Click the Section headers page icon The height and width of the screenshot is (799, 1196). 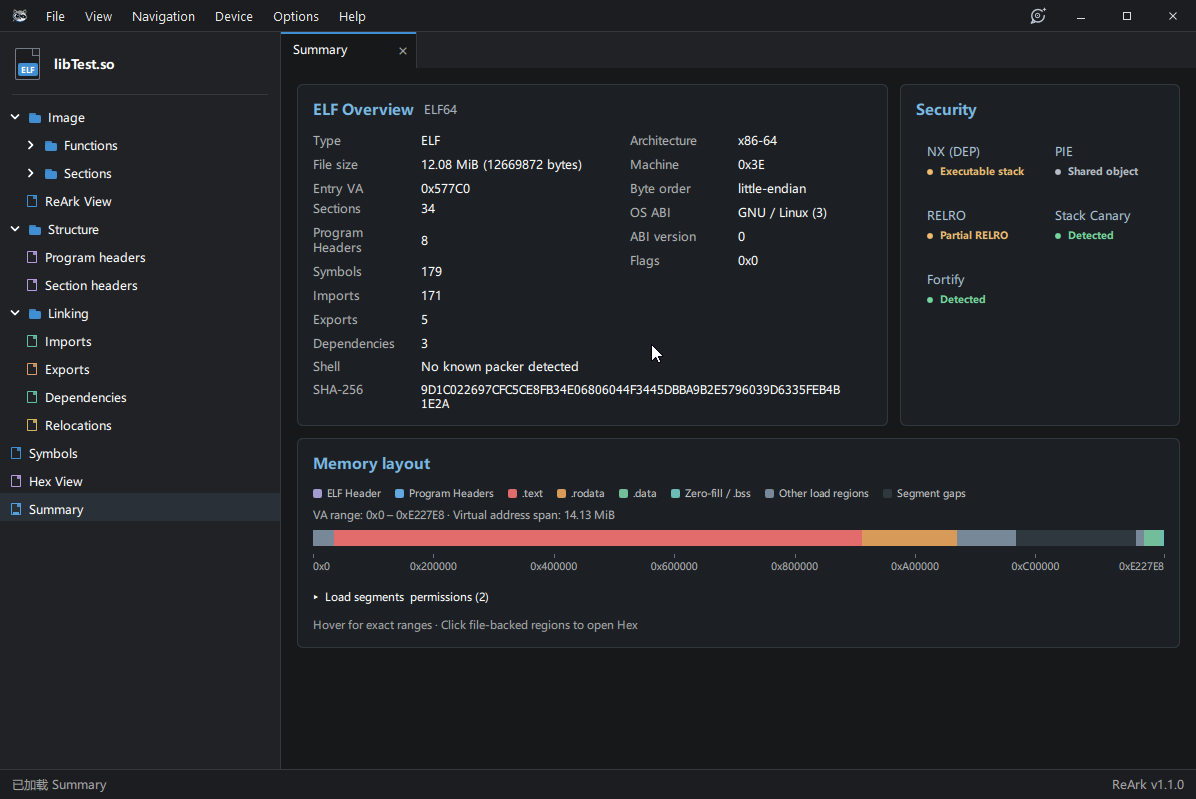click(x=32, y=285)
